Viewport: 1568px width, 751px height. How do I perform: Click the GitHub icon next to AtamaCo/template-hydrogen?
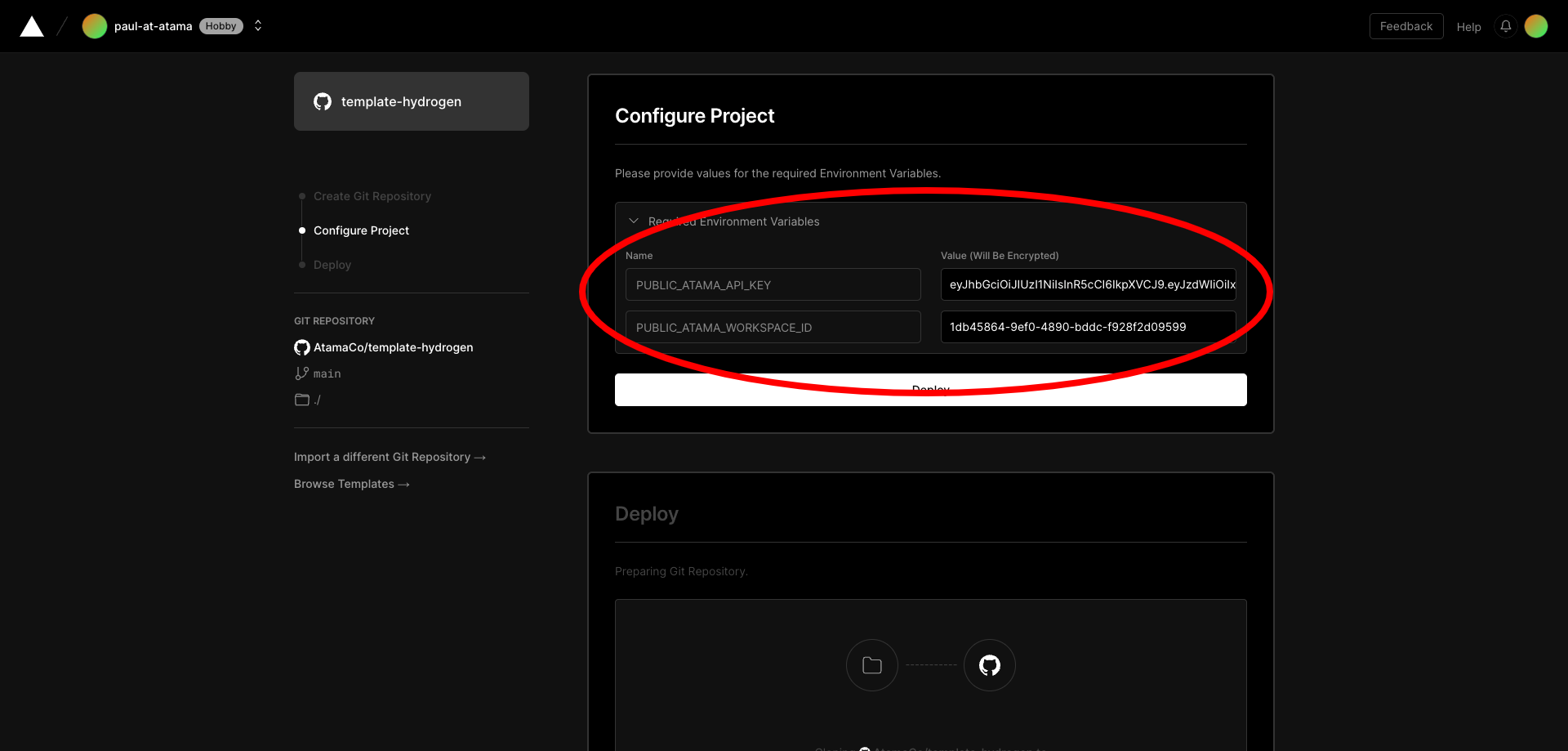click(302, 347)
